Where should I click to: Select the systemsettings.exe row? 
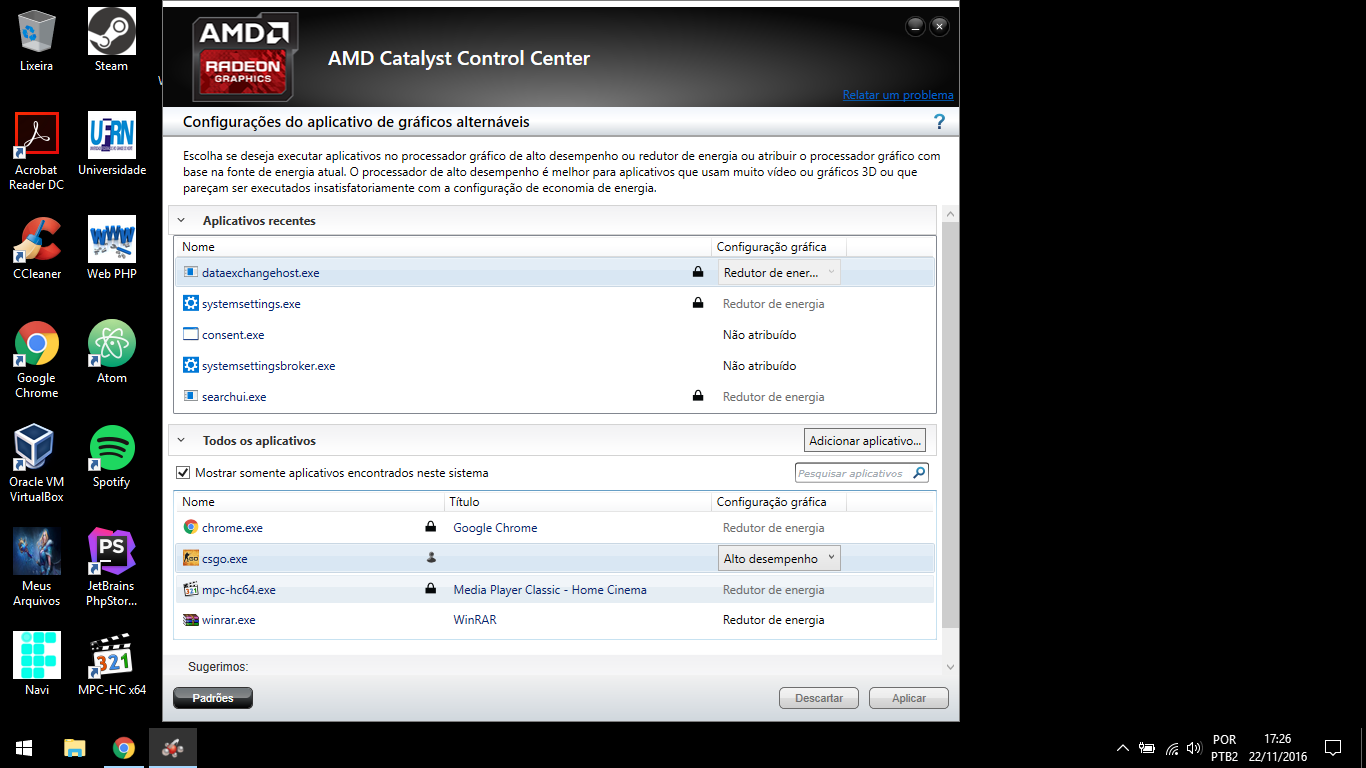pyautogui.click(x=555, y=303)
